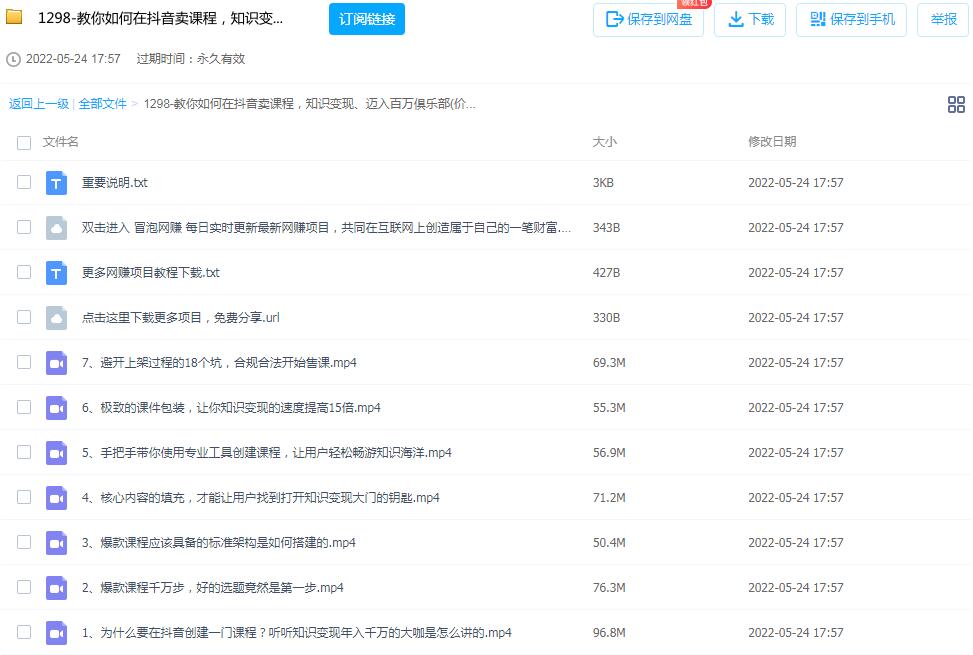The height and width of the screenshot is (655, 973).
Task: Click video icon for lesson 4 mp4
Action: pos(56,498)
